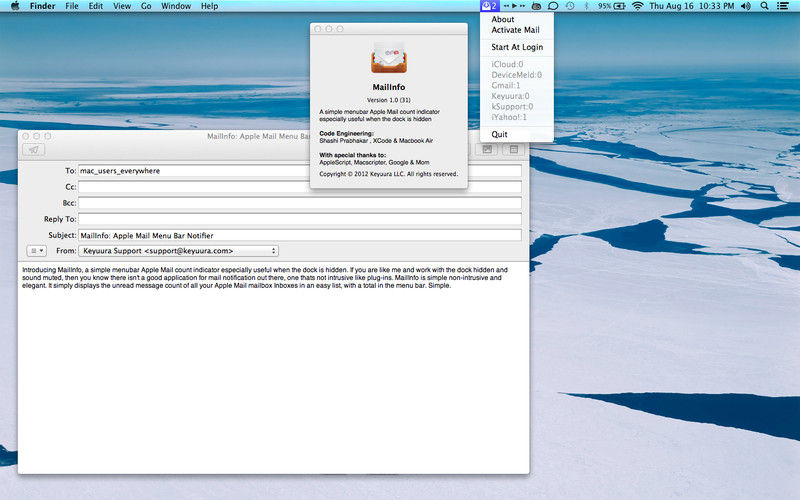Click the speech bubble menu bar icon
This screenshot has height=500, width=800.
pyautogui.click(x=553, y=6)
